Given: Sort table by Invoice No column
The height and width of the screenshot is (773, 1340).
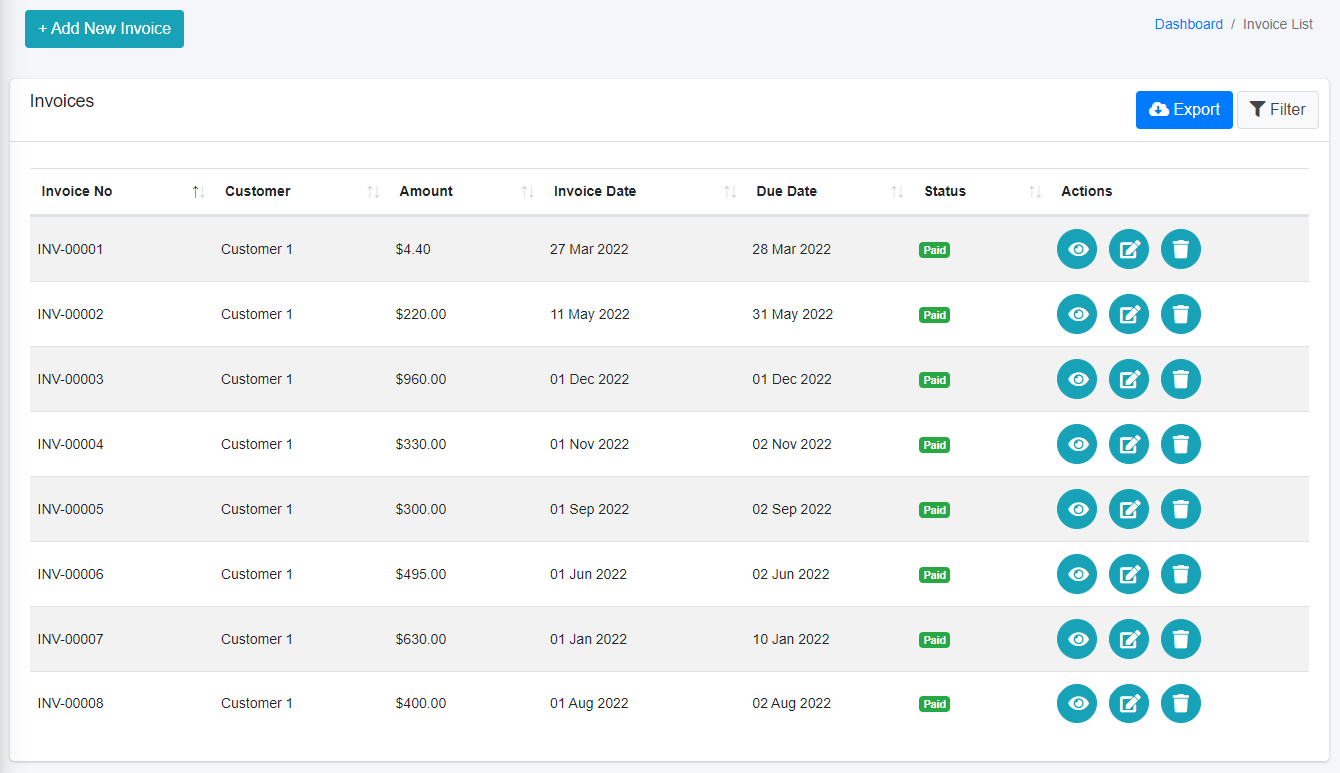Looking at the screenshot, I should [77, 191].
